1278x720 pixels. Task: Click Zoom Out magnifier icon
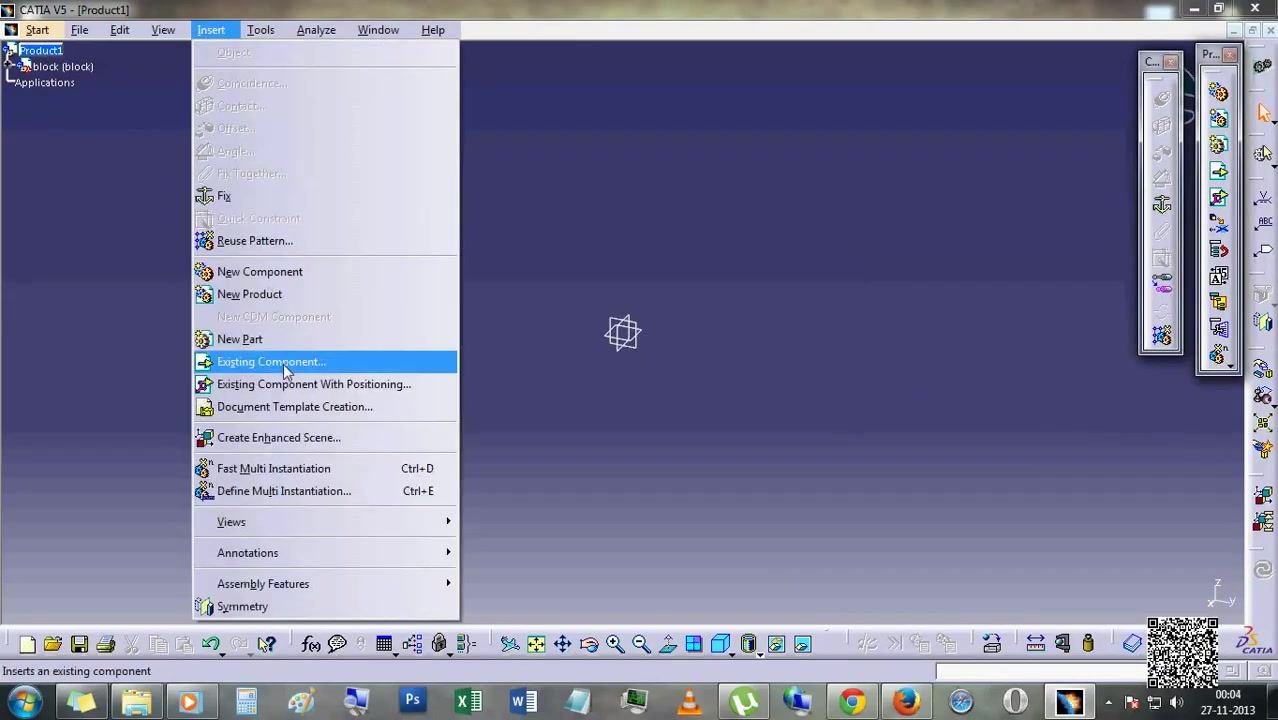click(x=641, y=645)
